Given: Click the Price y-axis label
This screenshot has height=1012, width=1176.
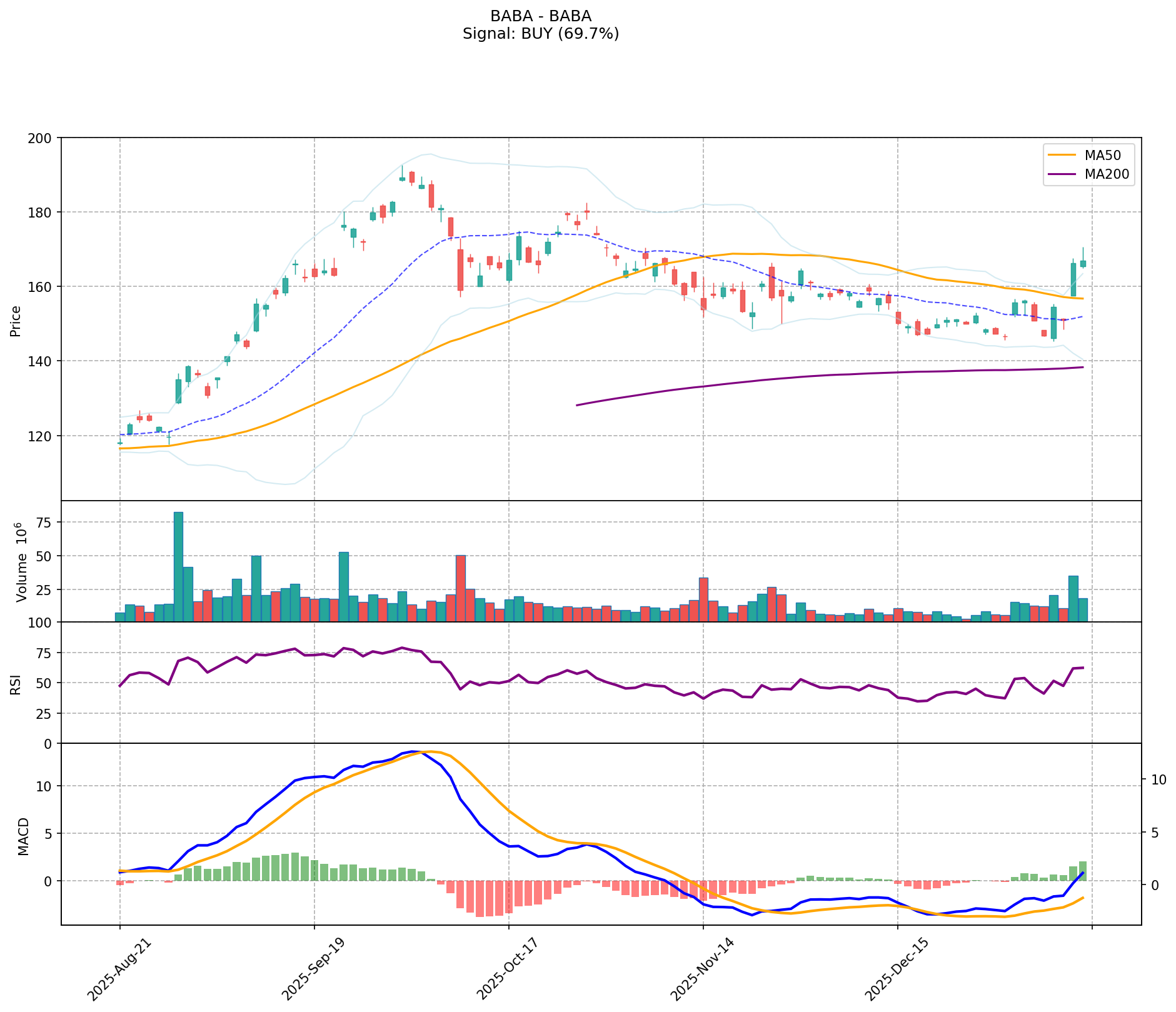Looking at the screenshot, I should pos(16,321).
